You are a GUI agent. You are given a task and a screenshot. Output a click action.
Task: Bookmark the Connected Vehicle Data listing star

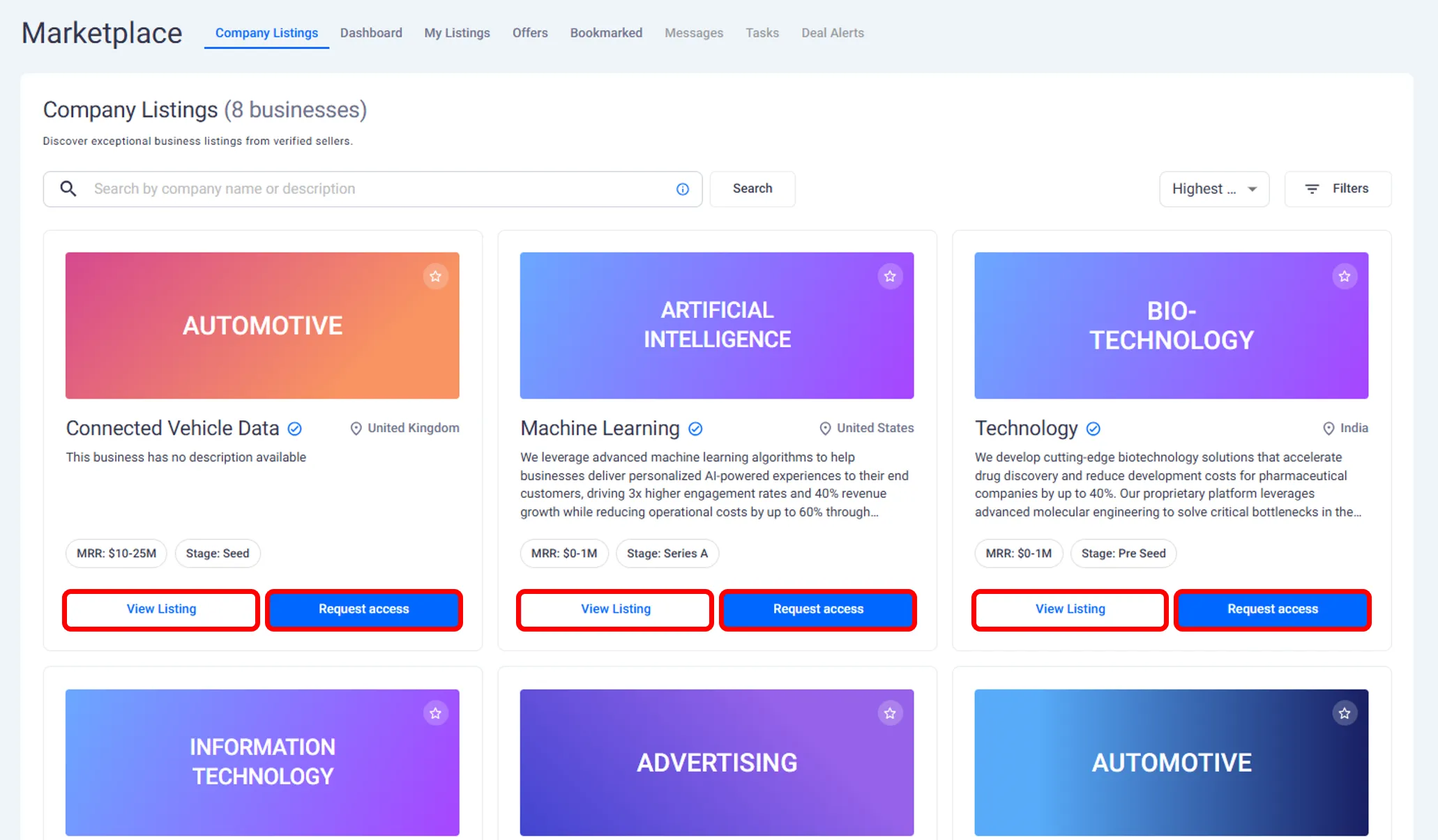(x=435, y=277)
